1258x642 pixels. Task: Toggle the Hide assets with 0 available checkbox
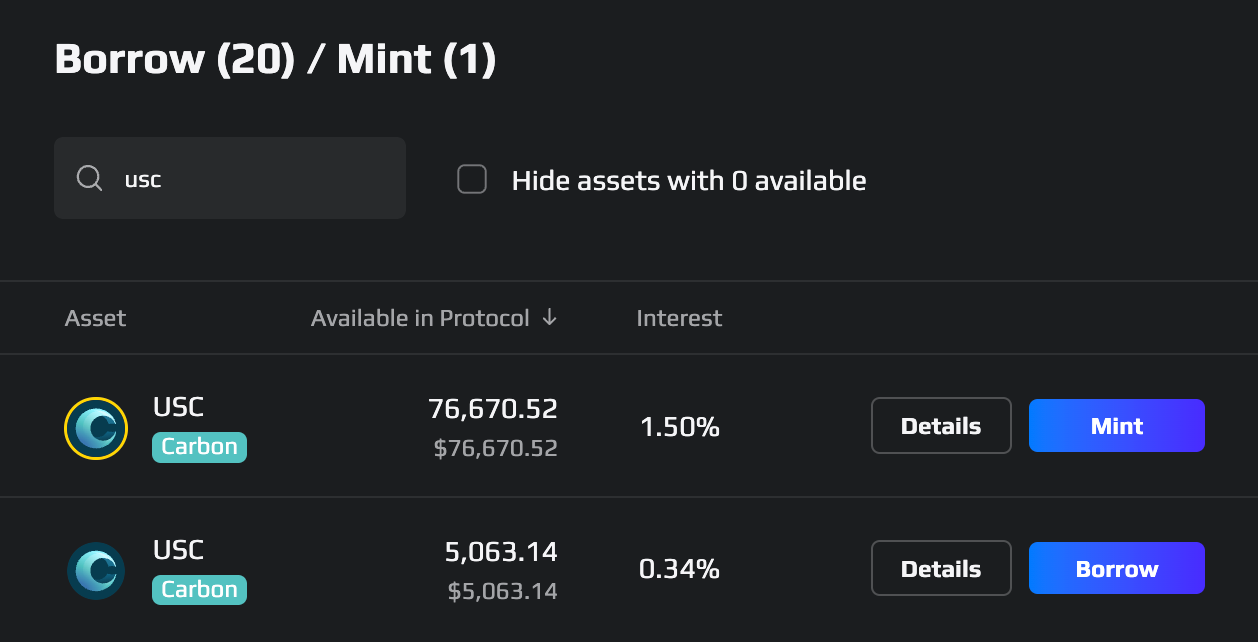point(472,180)
